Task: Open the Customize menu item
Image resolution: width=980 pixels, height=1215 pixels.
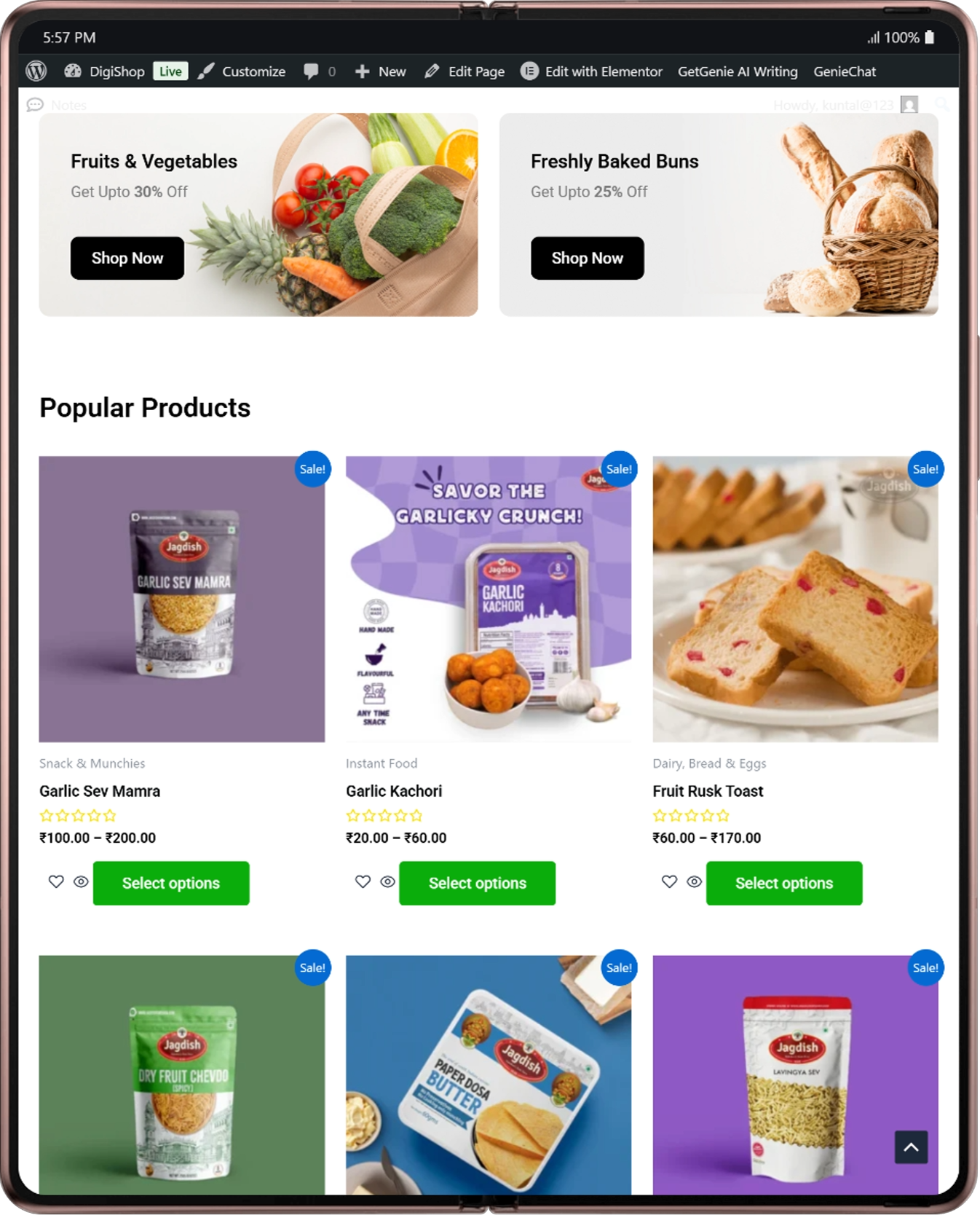Action: click(x=242, y=71)
